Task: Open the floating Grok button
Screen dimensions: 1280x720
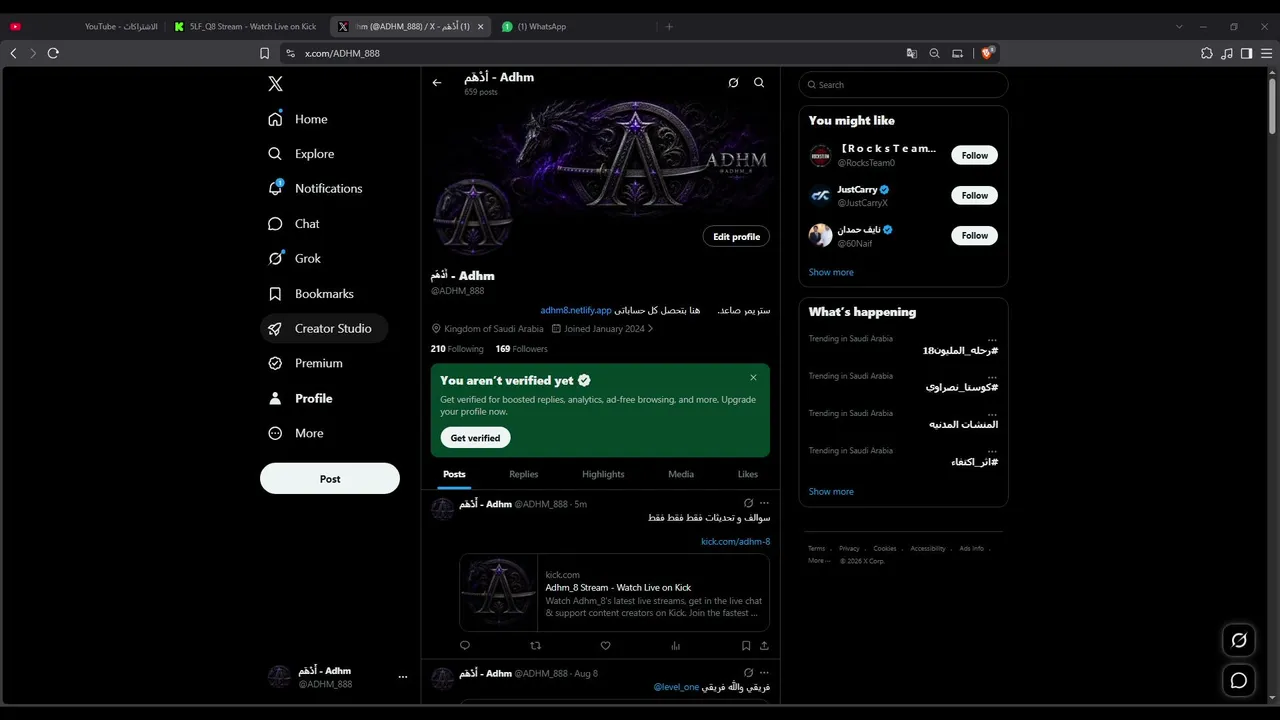Action: coord(1239,640)
